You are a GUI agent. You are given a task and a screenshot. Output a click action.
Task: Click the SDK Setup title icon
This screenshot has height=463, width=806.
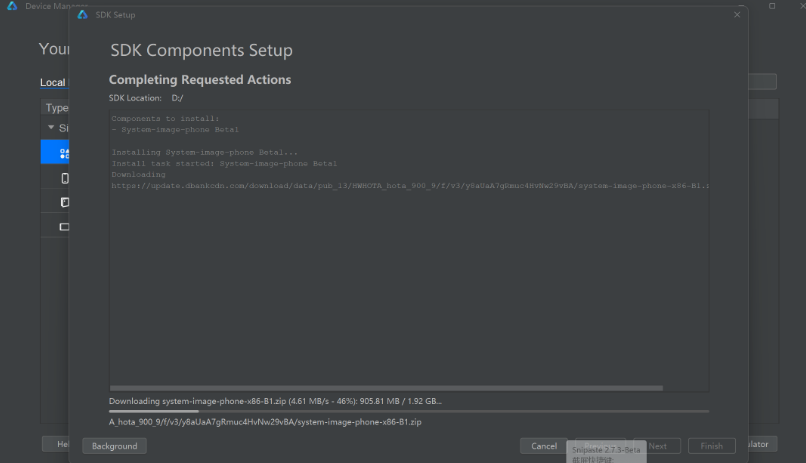[x=82, y=15]
